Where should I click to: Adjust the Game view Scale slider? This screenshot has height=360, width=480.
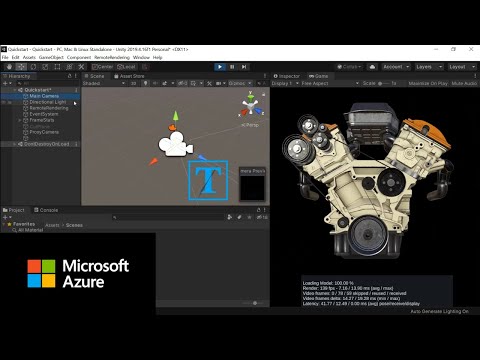384,83
